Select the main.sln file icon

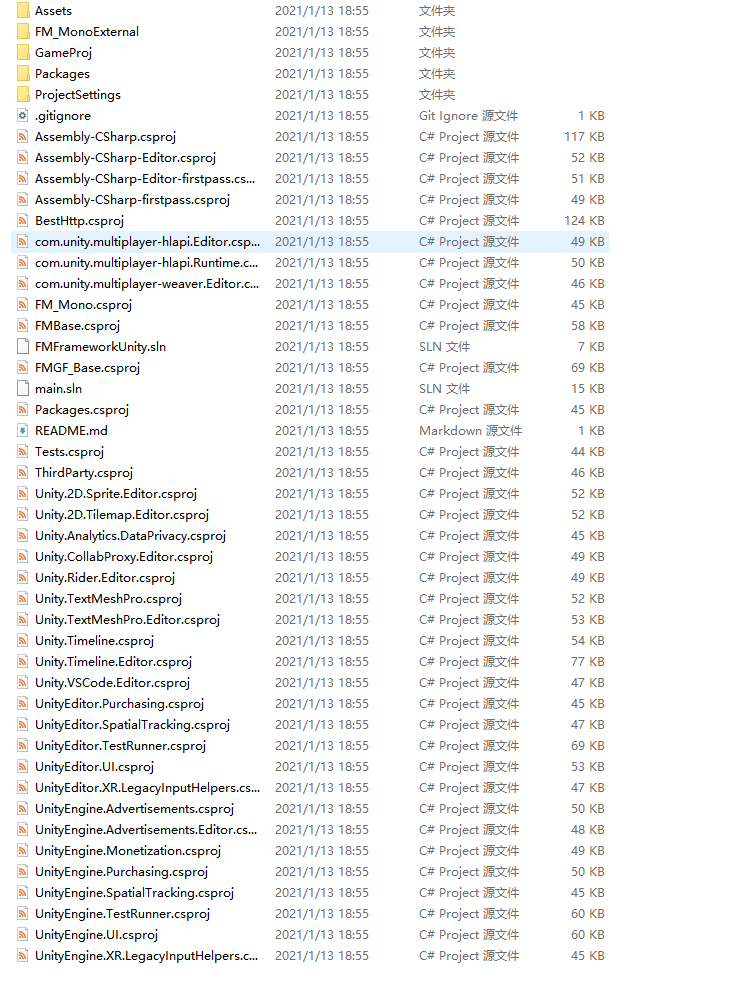click(x=24, y=388)
